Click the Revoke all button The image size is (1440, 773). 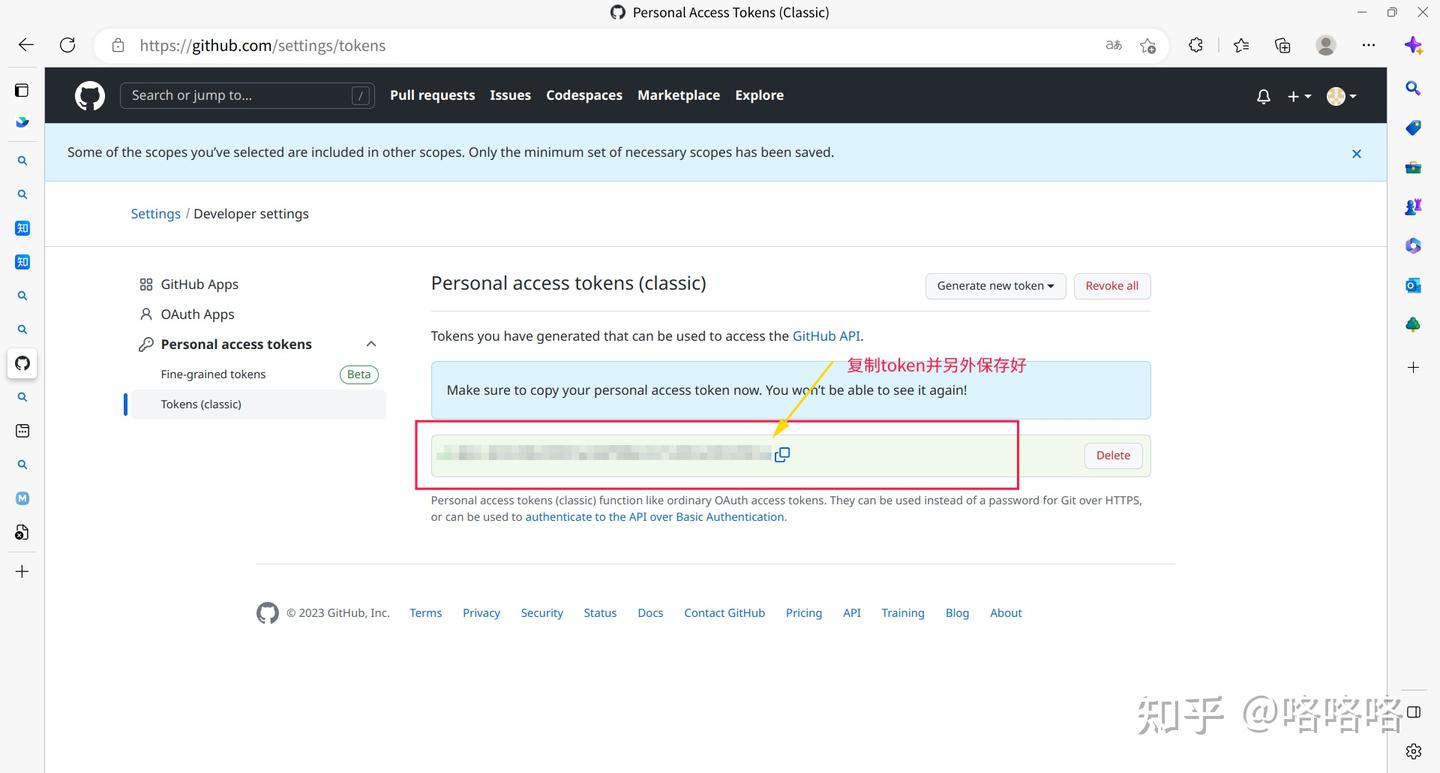(x=1112, y=286)
